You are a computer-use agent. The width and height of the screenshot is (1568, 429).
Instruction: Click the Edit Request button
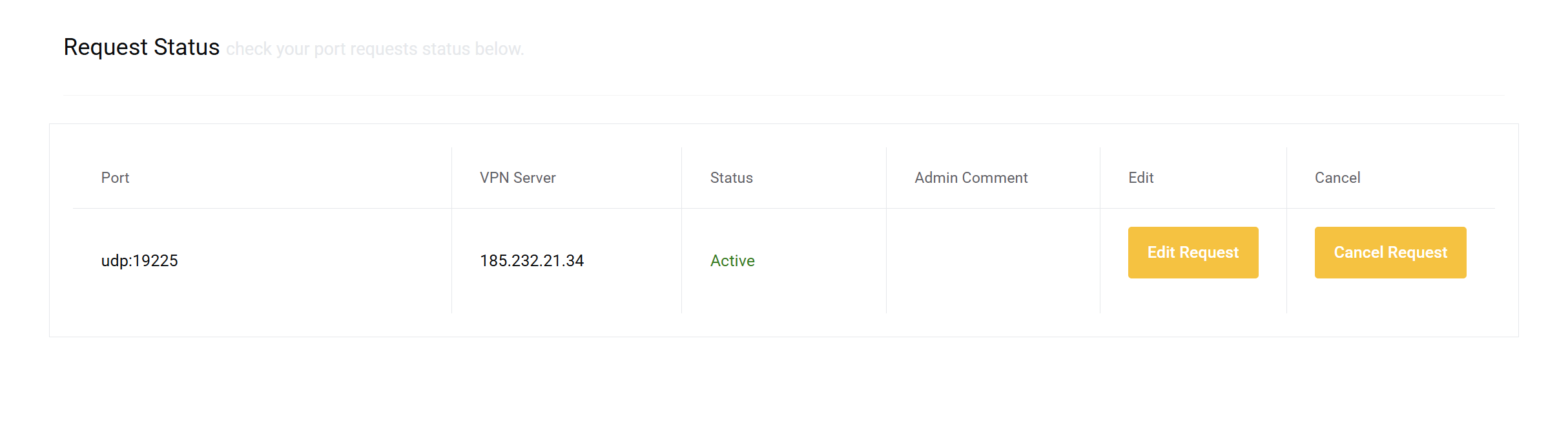tap(1193, 253)
